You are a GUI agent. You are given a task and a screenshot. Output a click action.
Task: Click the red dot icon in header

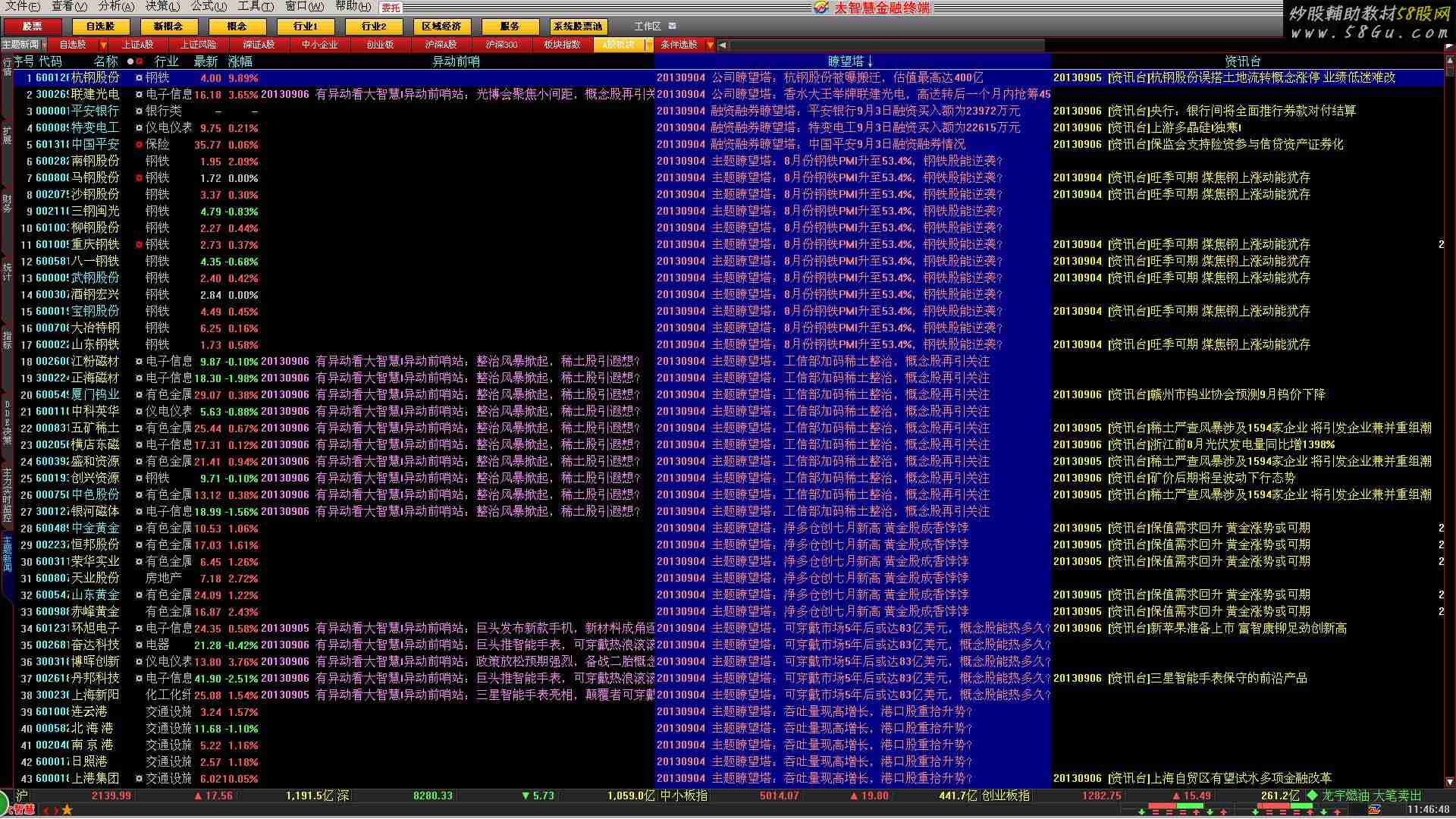(x=140, y=61)
